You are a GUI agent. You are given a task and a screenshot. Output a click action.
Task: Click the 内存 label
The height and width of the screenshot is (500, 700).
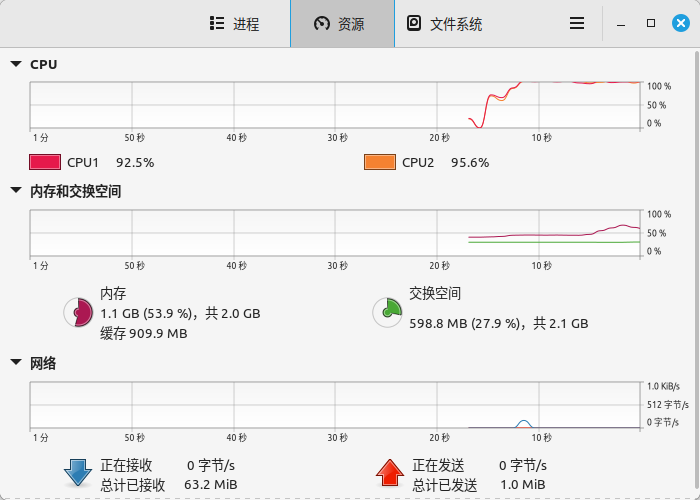pos(113,293)
